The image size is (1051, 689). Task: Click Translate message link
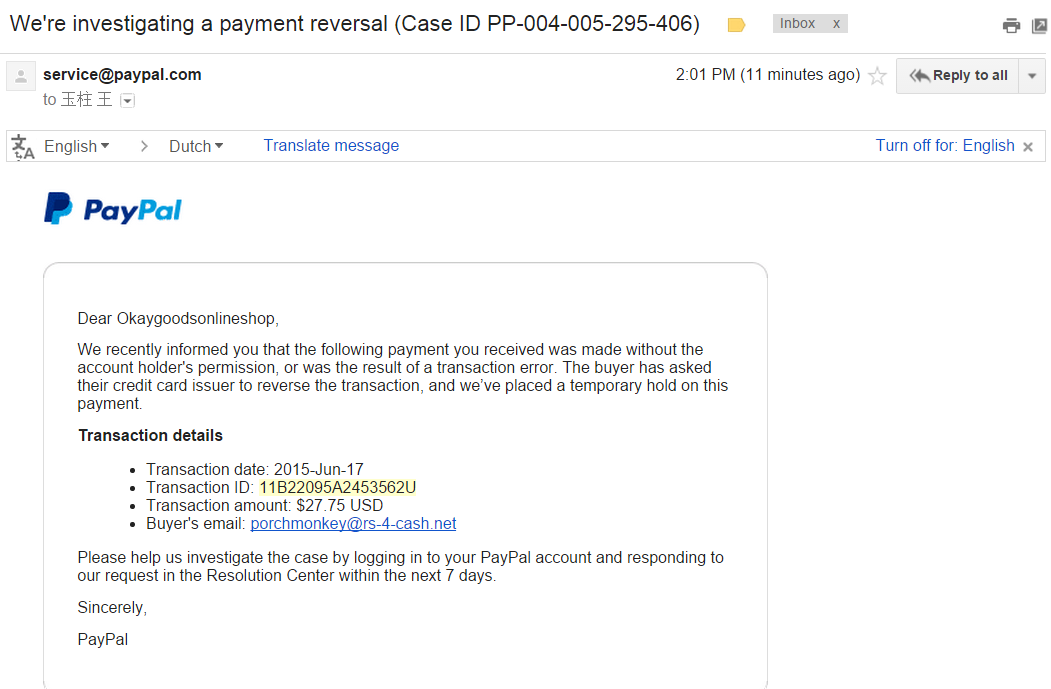331,145
